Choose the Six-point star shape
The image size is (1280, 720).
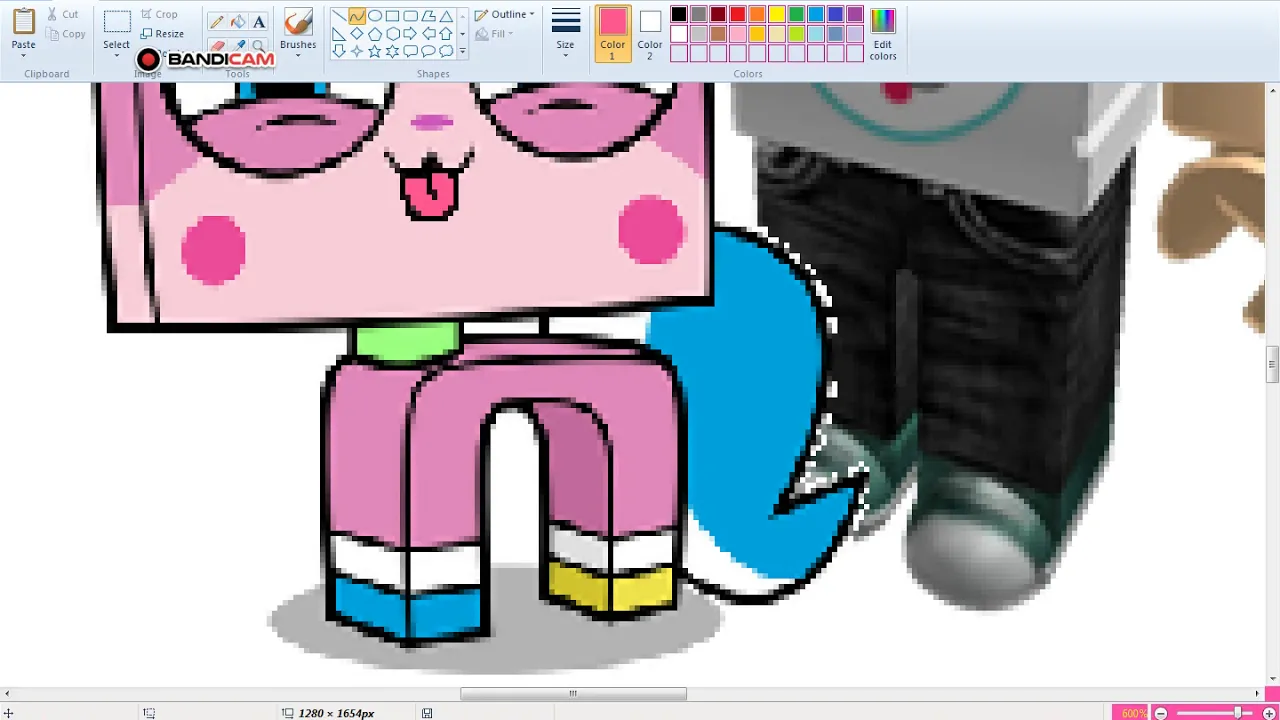pos(393,51)
